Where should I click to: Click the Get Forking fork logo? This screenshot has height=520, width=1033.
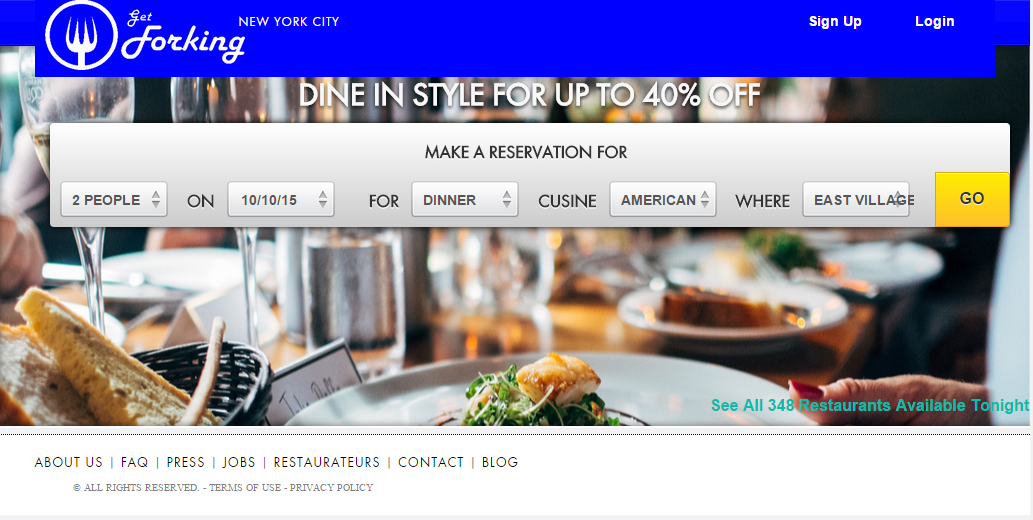pos(82,35)
